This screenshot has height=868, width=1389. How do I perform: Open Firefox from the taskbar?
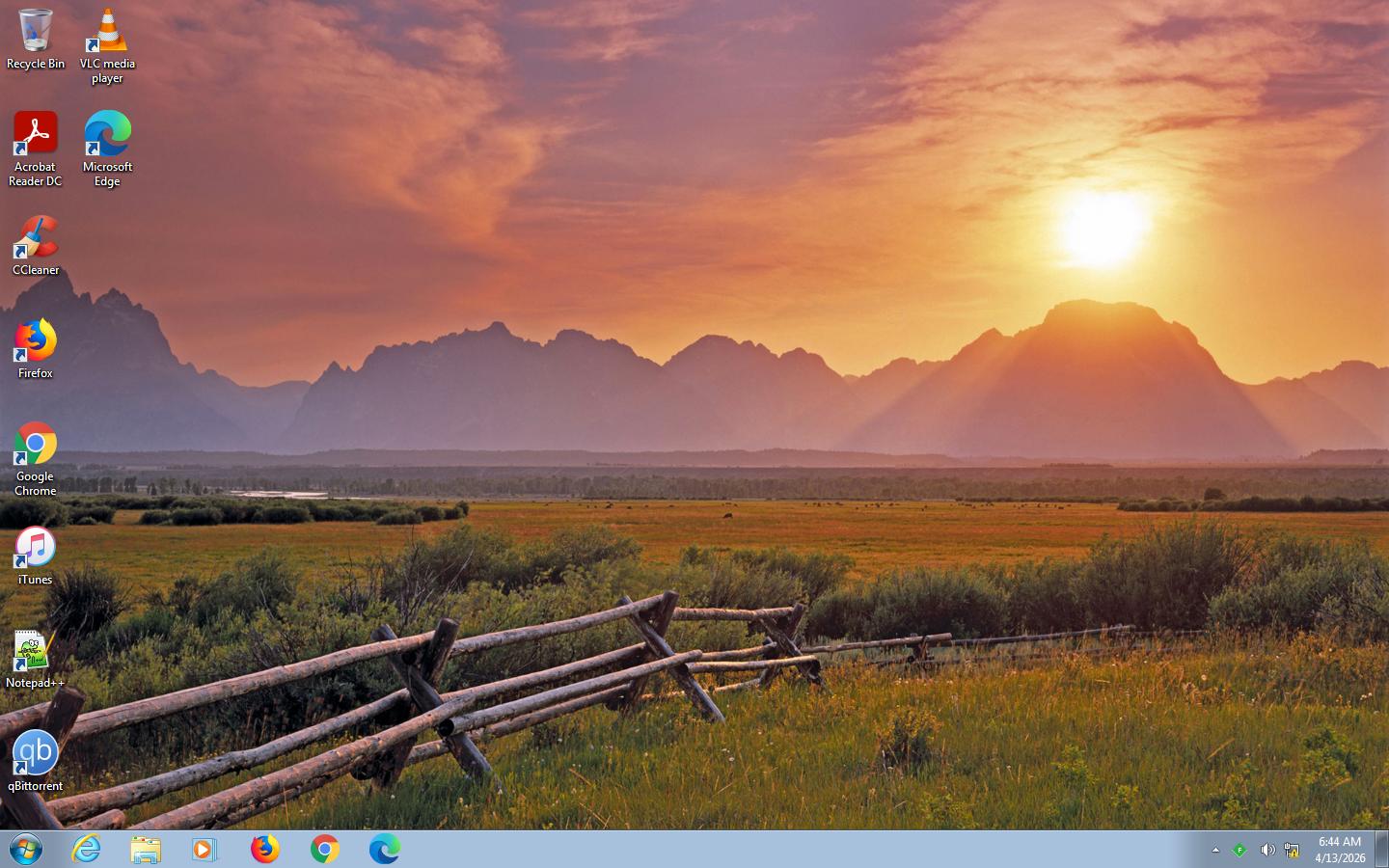click(264, 850)
